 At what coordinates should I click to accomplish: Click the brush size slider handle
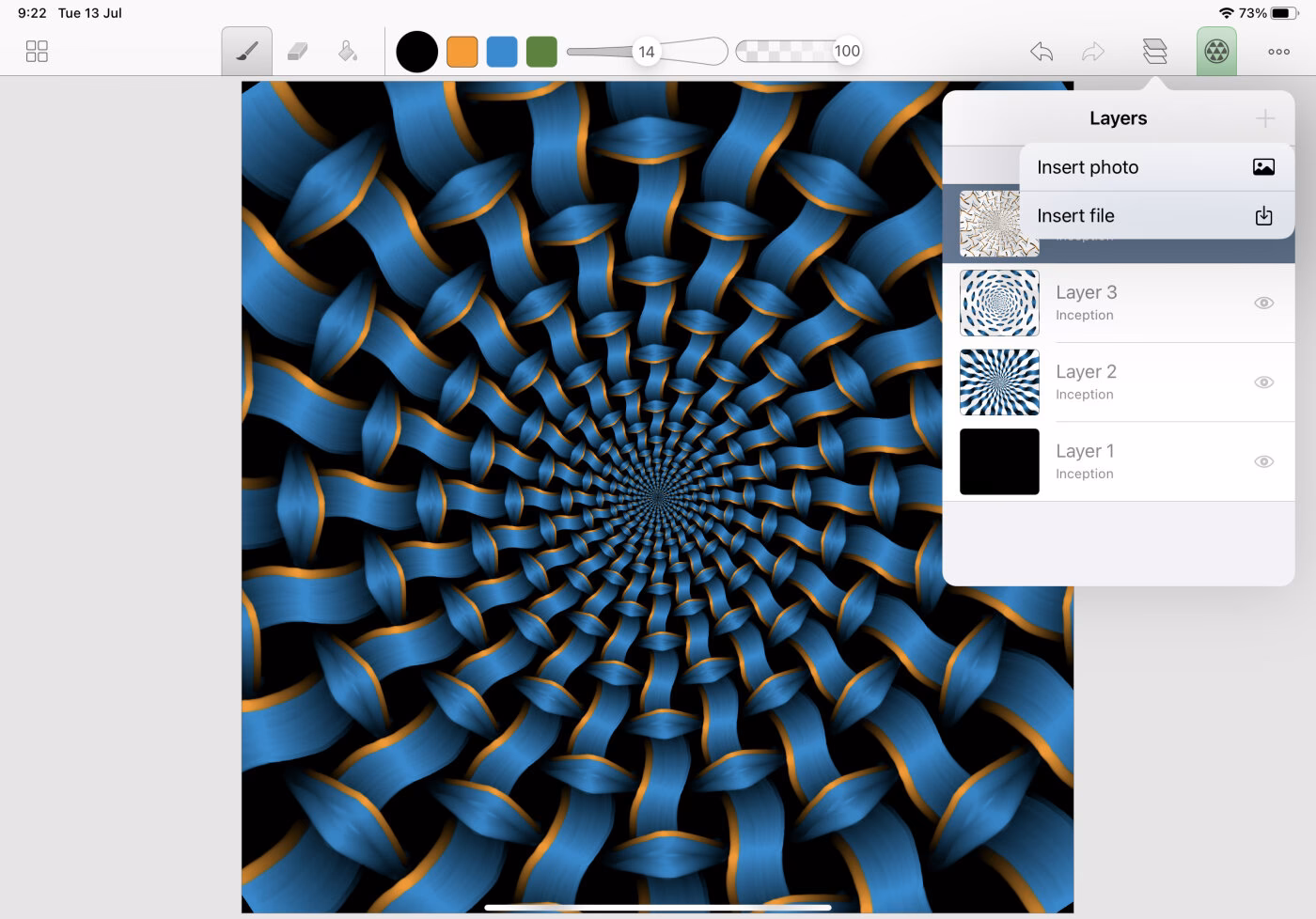point(647,52)
